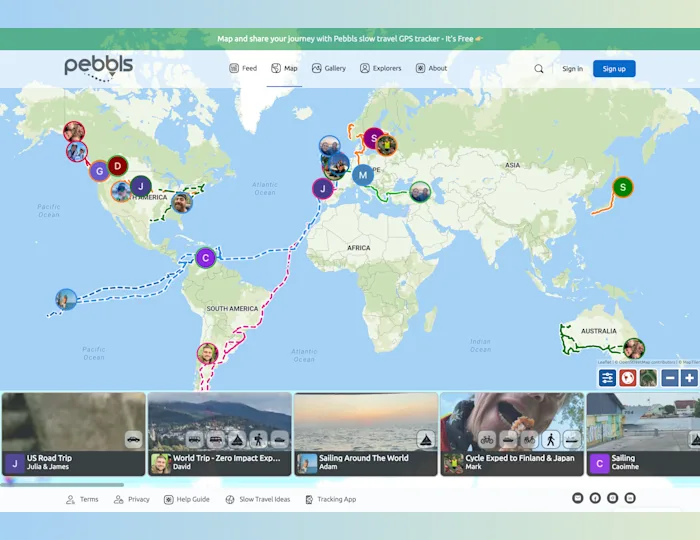The width and height of the screenshot is (700, 540).
Task: Go to the Explorers tab
Action: coord(381,68)
